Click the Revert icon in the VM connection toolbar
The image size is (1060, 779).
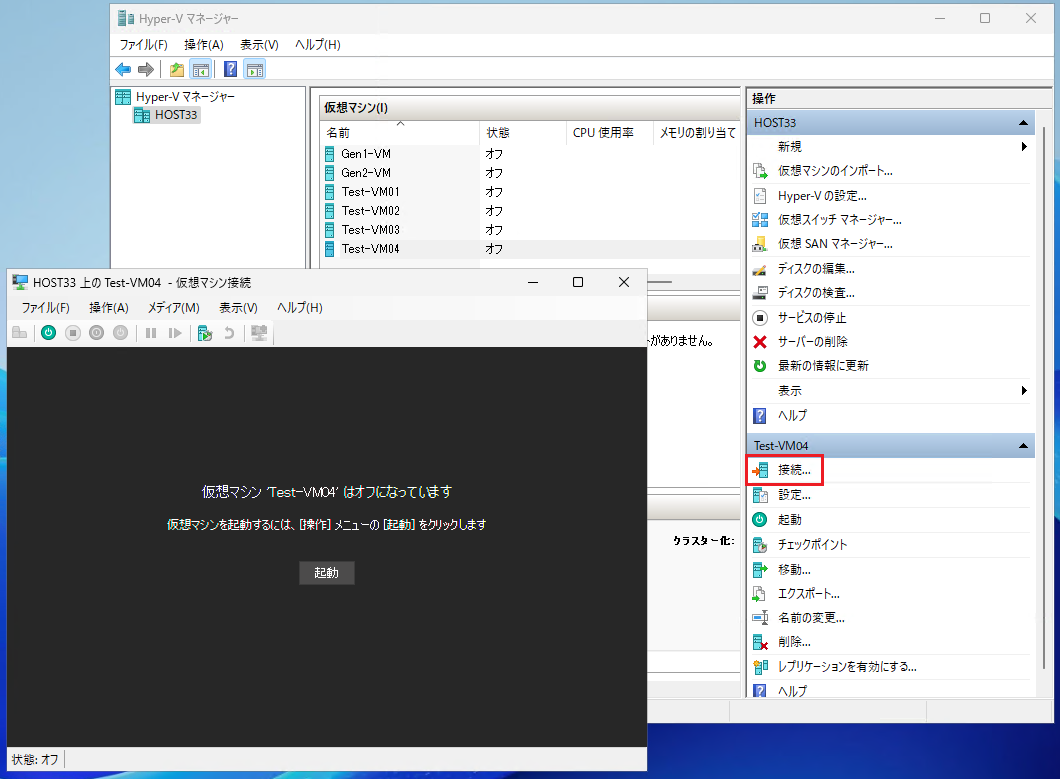coord(229,332)
